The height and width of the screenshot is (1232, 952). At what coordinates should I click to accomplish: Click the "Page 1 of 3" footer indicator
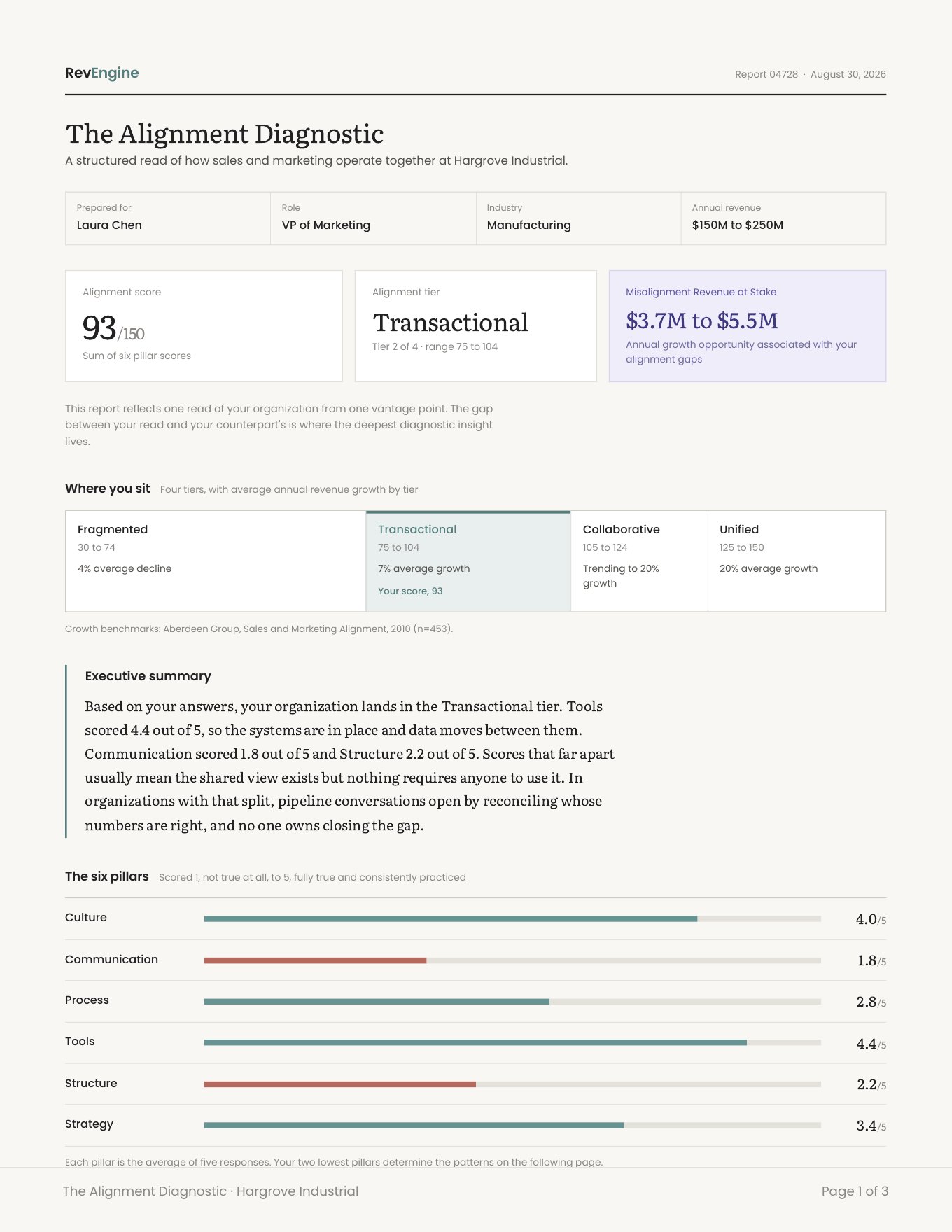click(x=855, y=1191)
